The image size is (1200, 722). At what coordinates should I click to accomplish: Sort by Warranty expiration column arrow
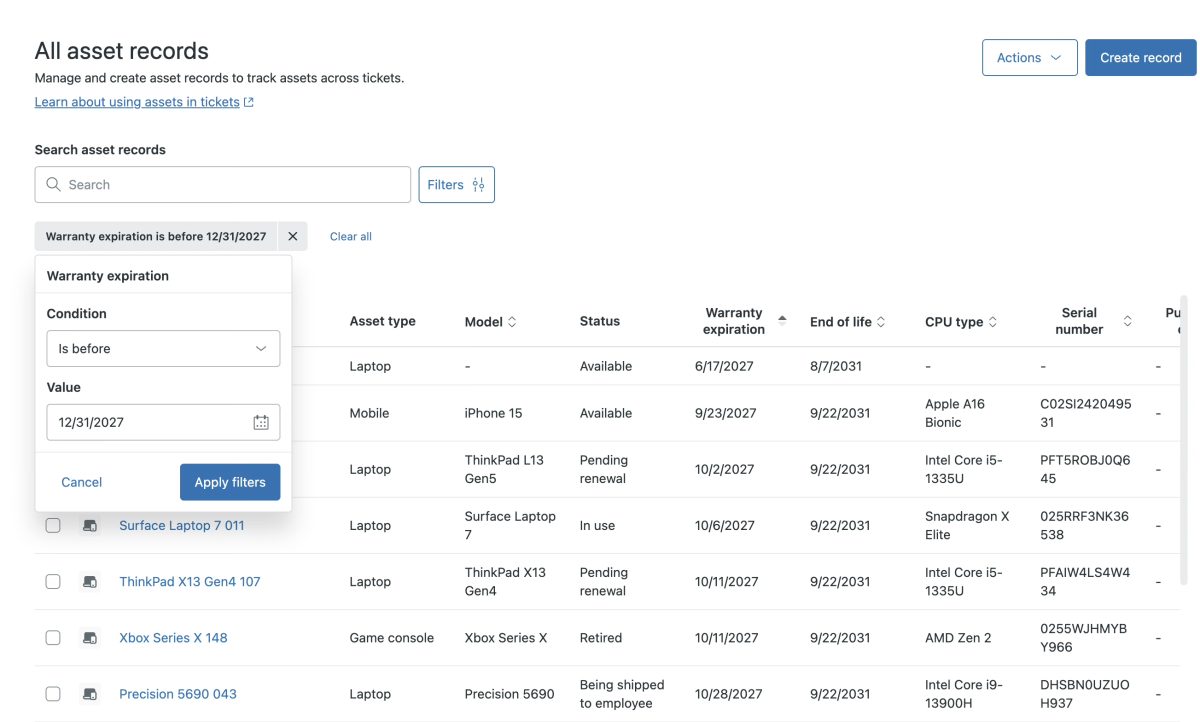click(x=782, y=321)
